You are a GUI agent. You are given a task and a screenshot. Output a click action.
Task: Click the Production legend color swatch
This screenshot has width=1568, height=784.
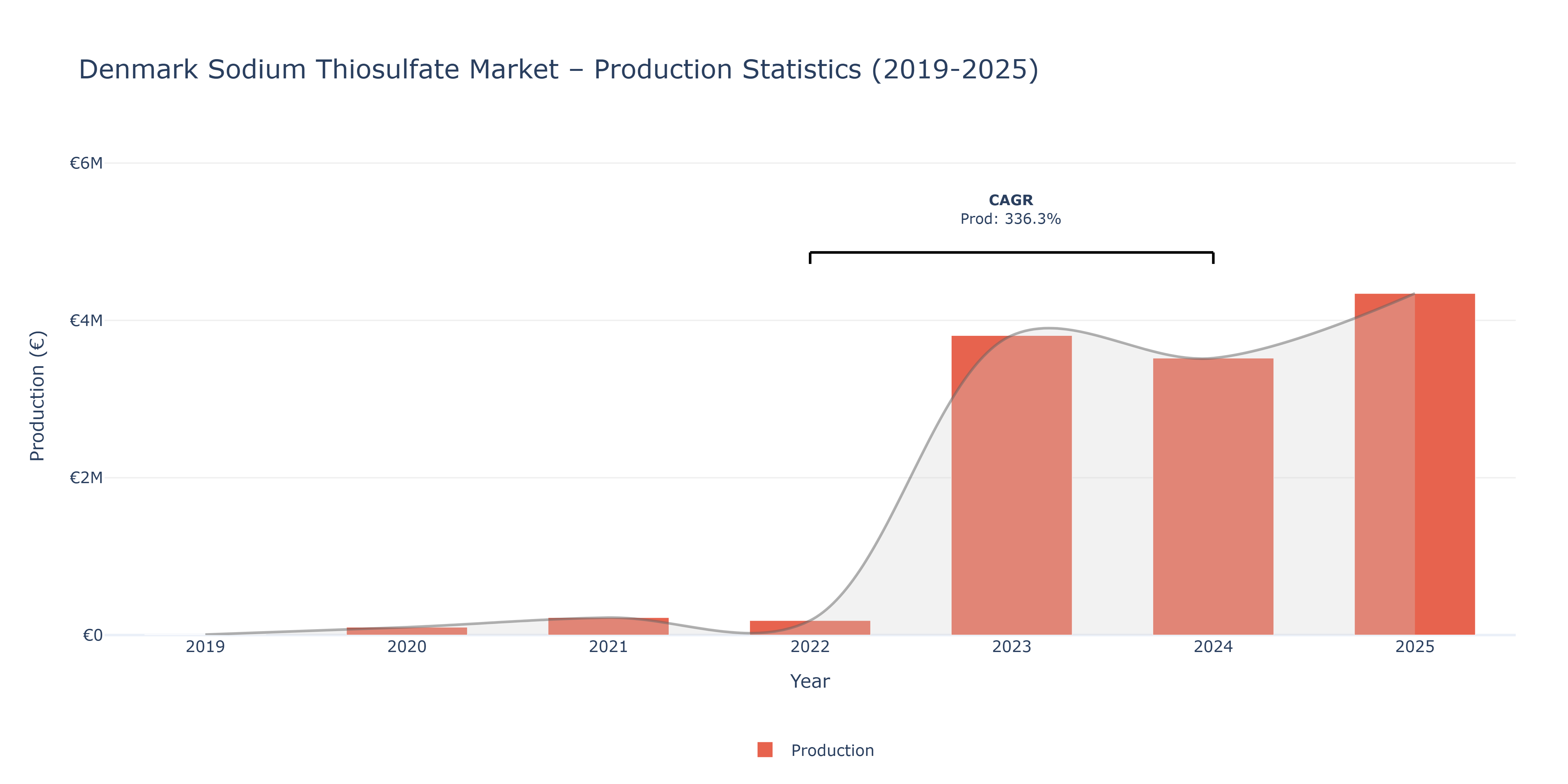764,750
